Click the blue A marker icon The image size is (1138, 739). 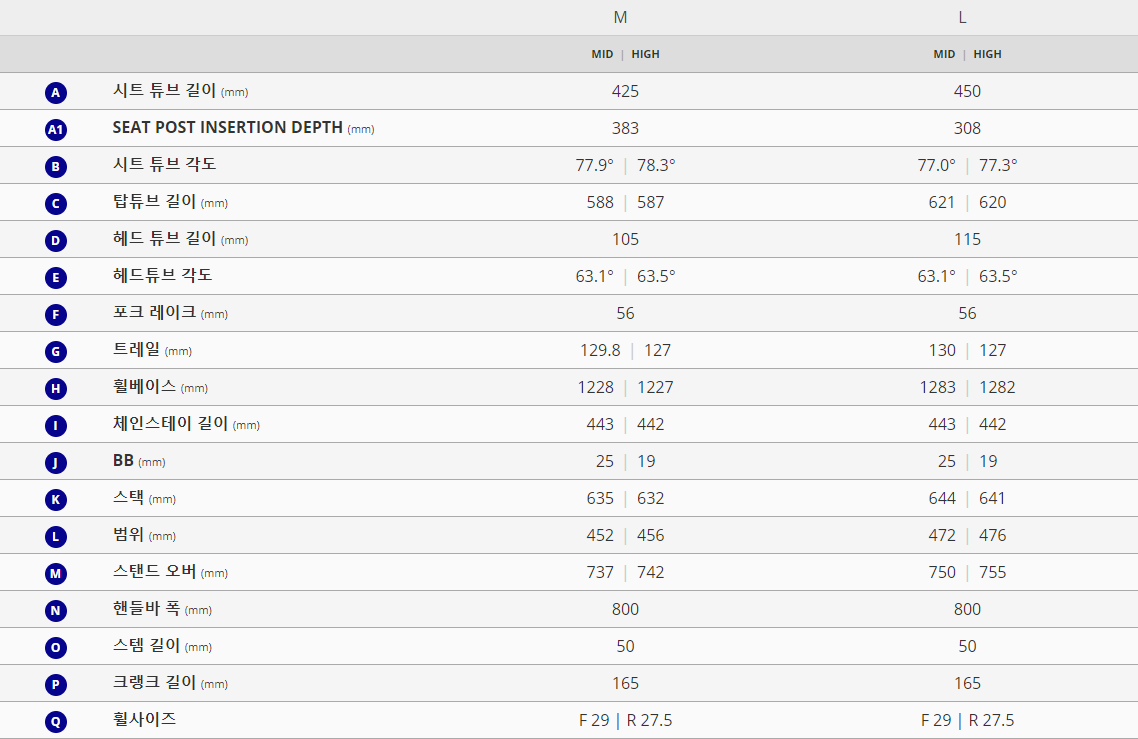[56, 93]
